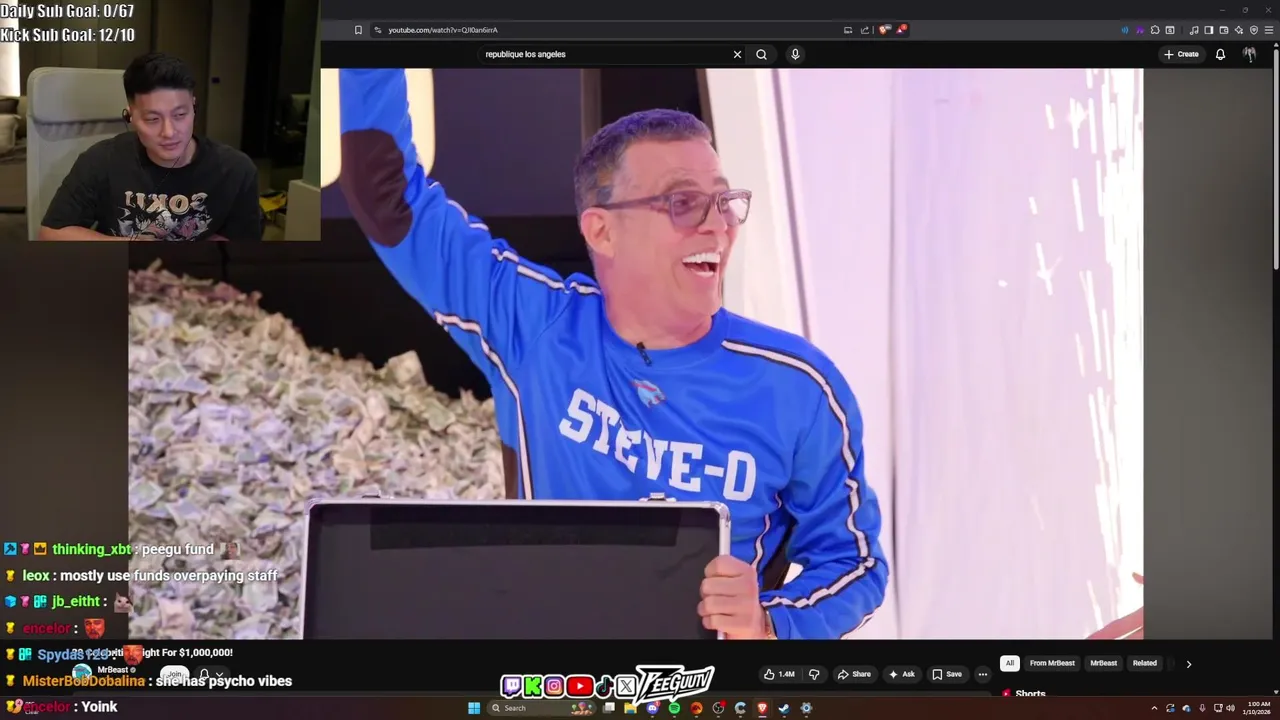This screenshot has height=720, width=1280.
Task: Click the purple extension icon in toolbar
Action: [x=1140, y=30]
